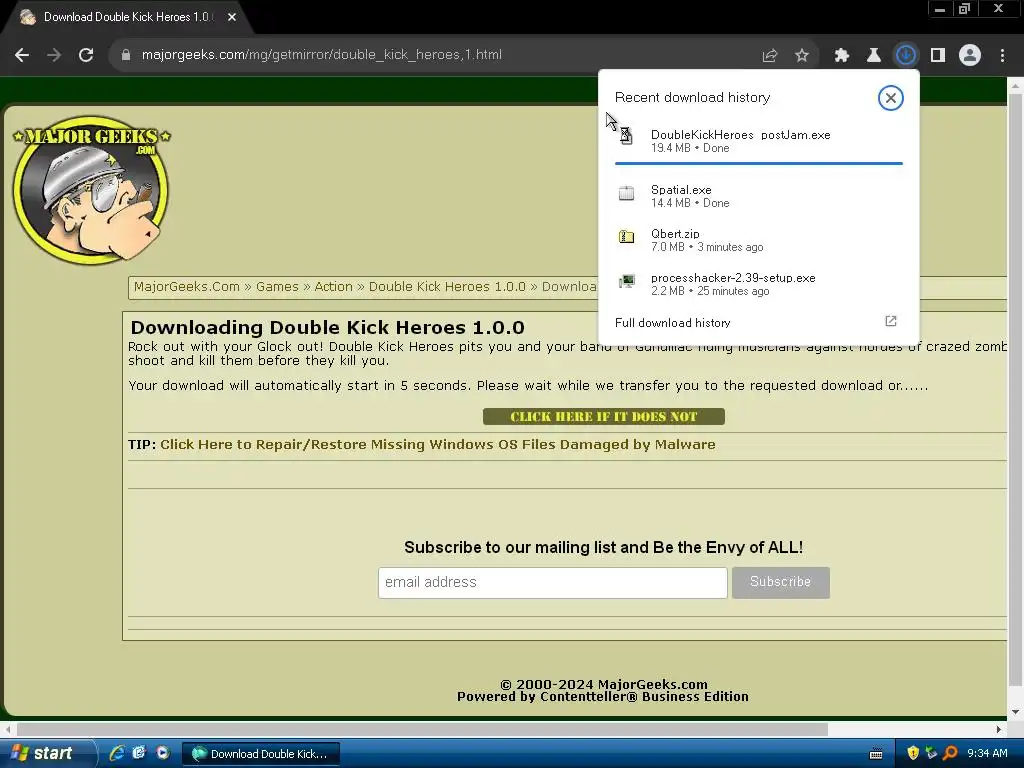Click the horizontal scrollbar right arrow
Screen dimensions: 1024x768
click(999, 729)
